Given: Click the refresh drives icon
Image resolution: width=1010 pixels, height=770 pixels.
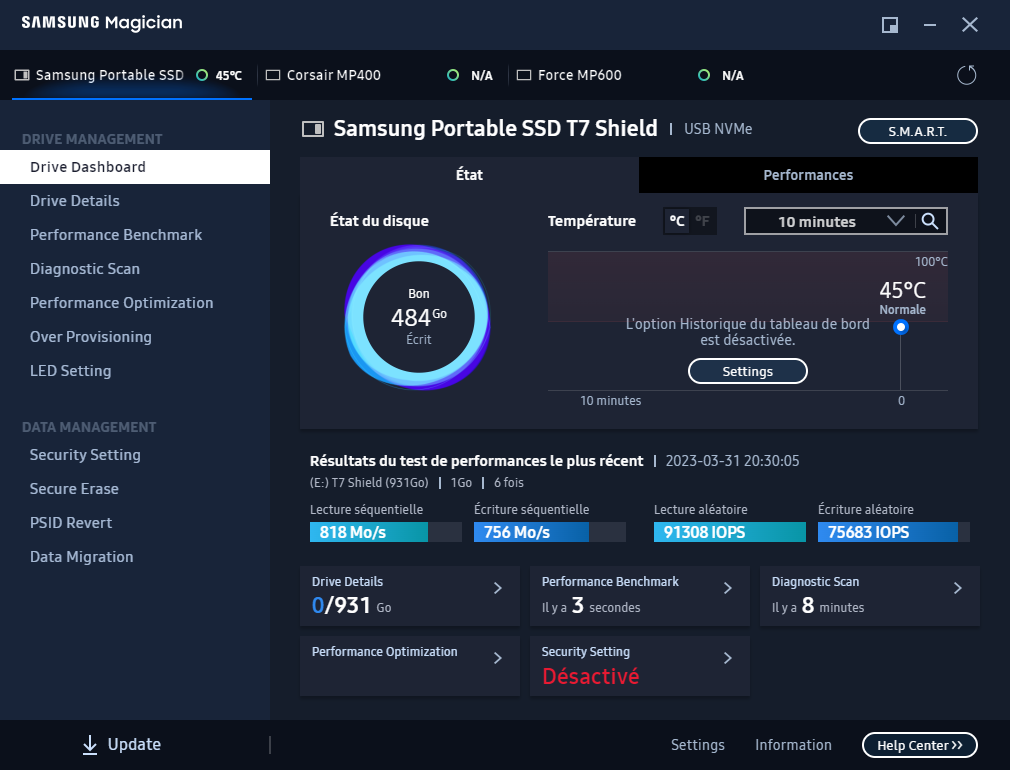Looking at the screenshot, I should pyautogui.click(x=966, y=75).
